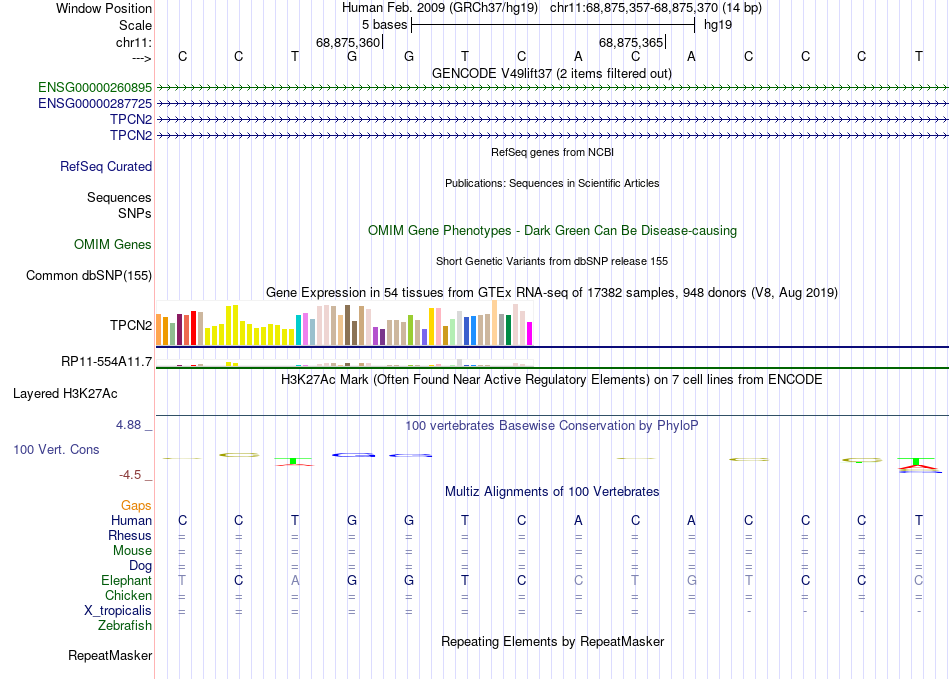
Task: Click the Mouse species row label
Action: click(x=132, y=551)
